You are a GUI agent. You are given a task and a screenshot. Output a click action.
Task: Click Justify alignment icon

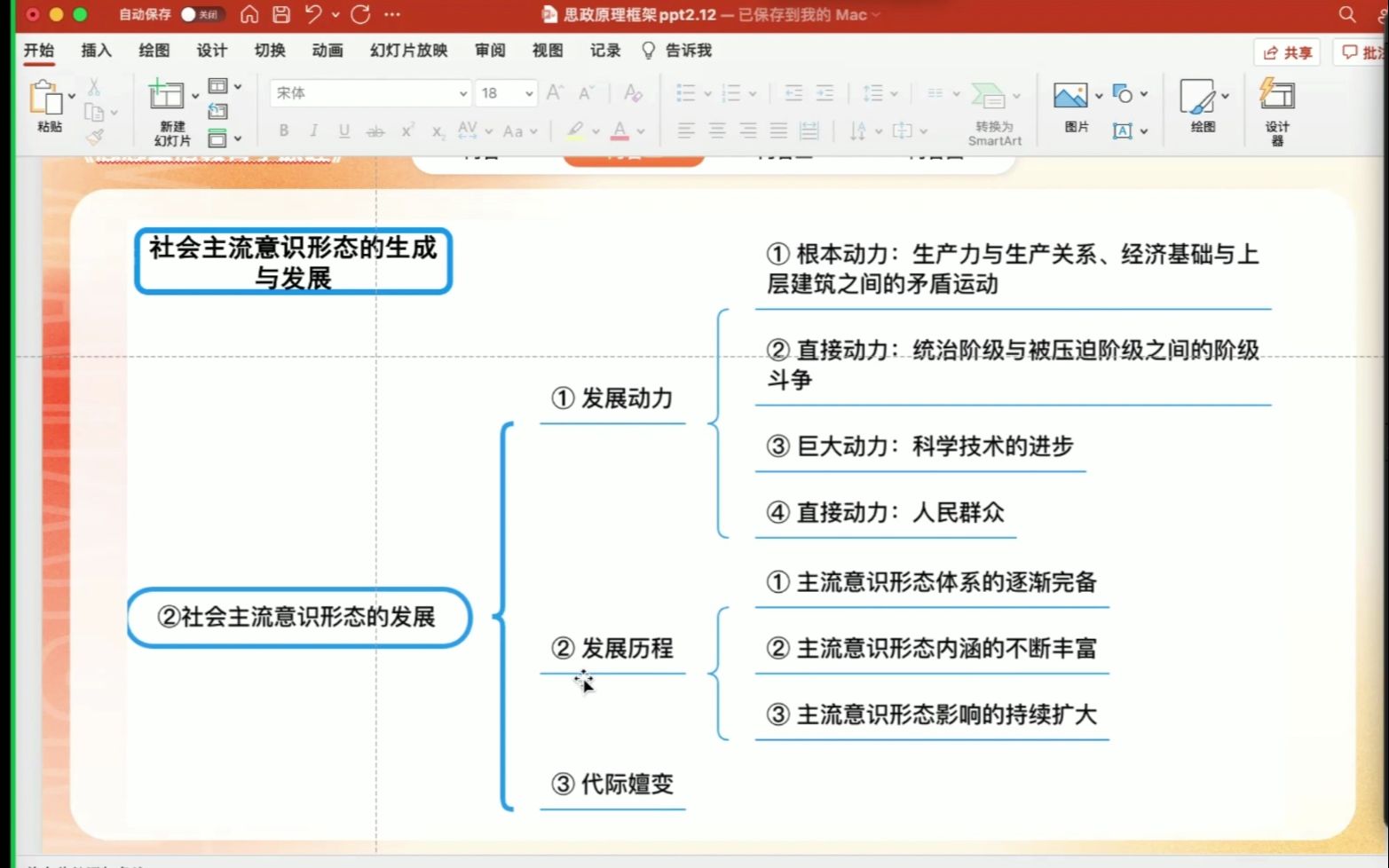tap(779, 131)
